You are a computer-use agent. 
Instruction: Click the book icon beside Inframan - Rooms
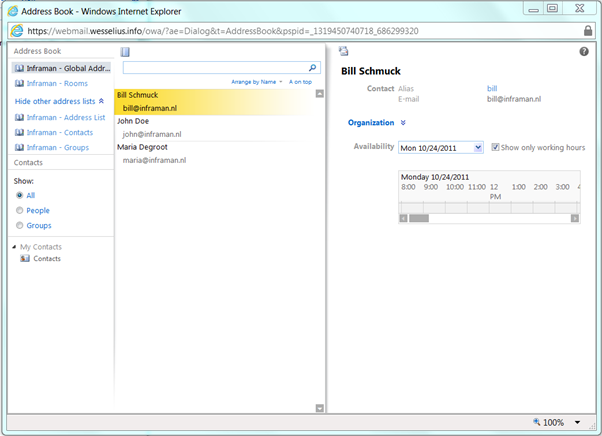click(x=19, y=84)
